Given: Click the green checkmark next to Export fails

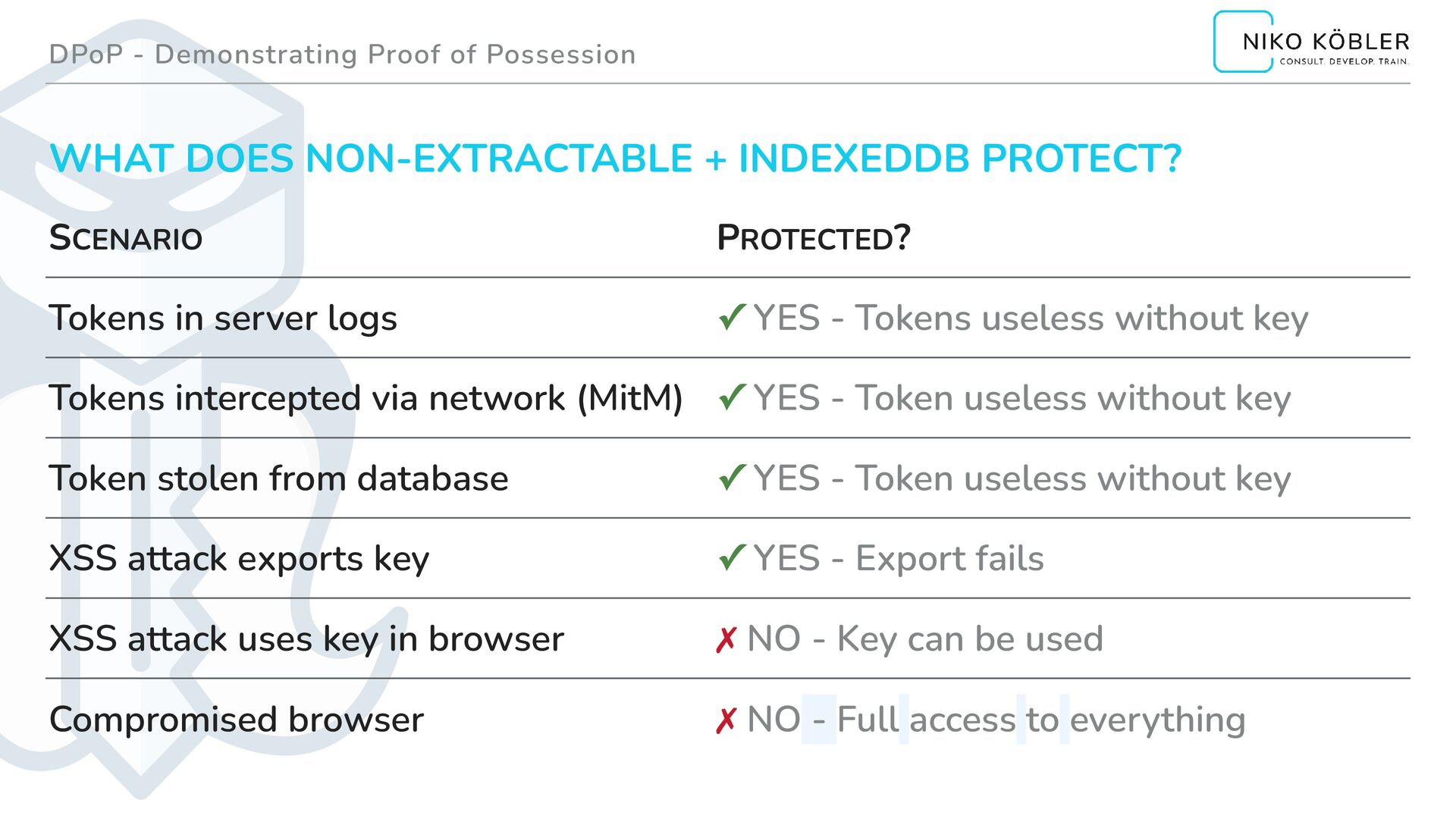Looking at the screenshot, I should pos(732,558).
